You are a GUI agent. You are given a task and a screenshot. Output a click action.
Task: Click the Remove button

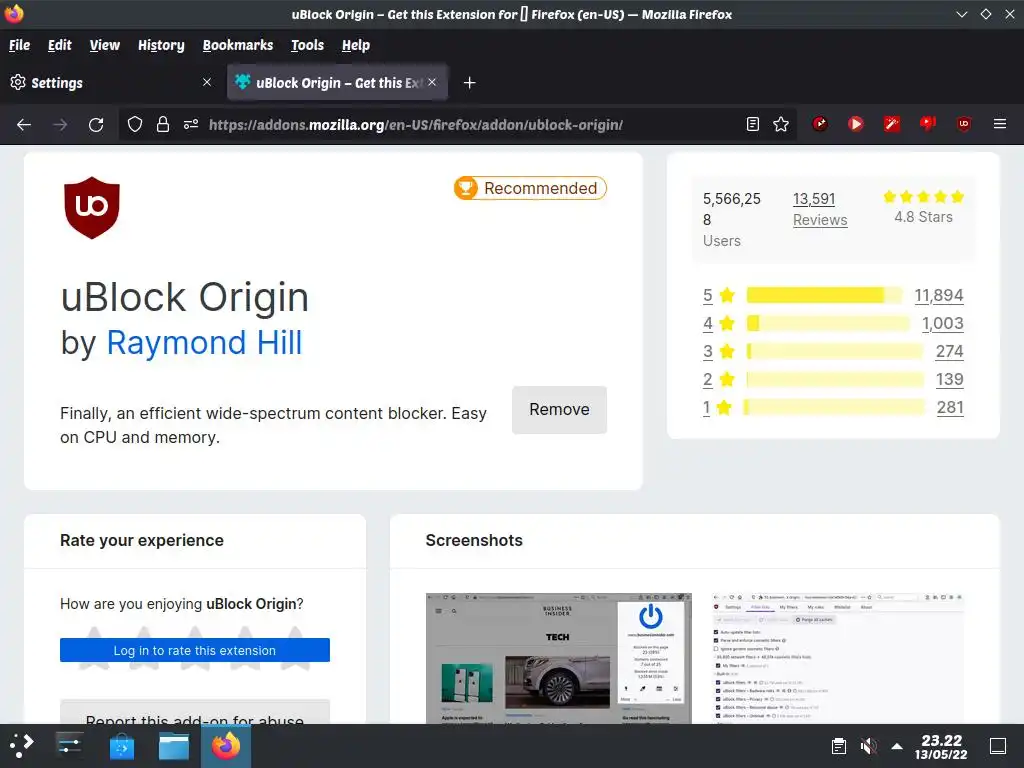click(x=559, y=409)
